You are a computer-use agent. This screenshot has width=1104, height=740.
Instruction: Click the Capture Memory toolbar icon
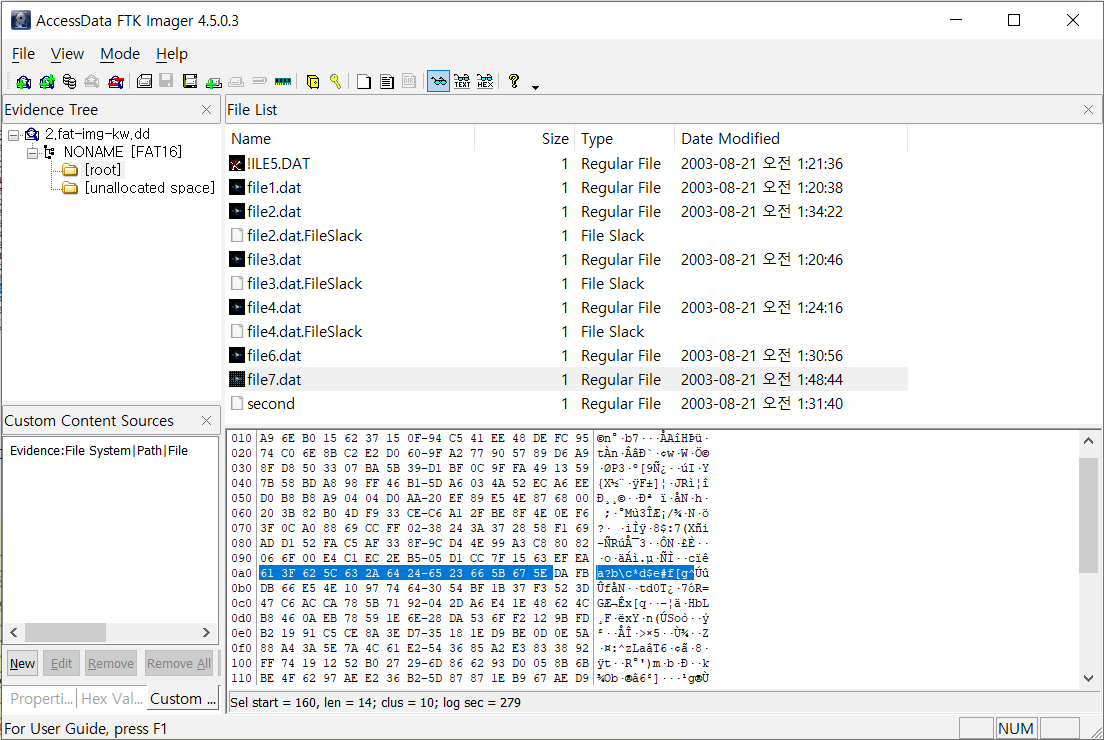283,82
